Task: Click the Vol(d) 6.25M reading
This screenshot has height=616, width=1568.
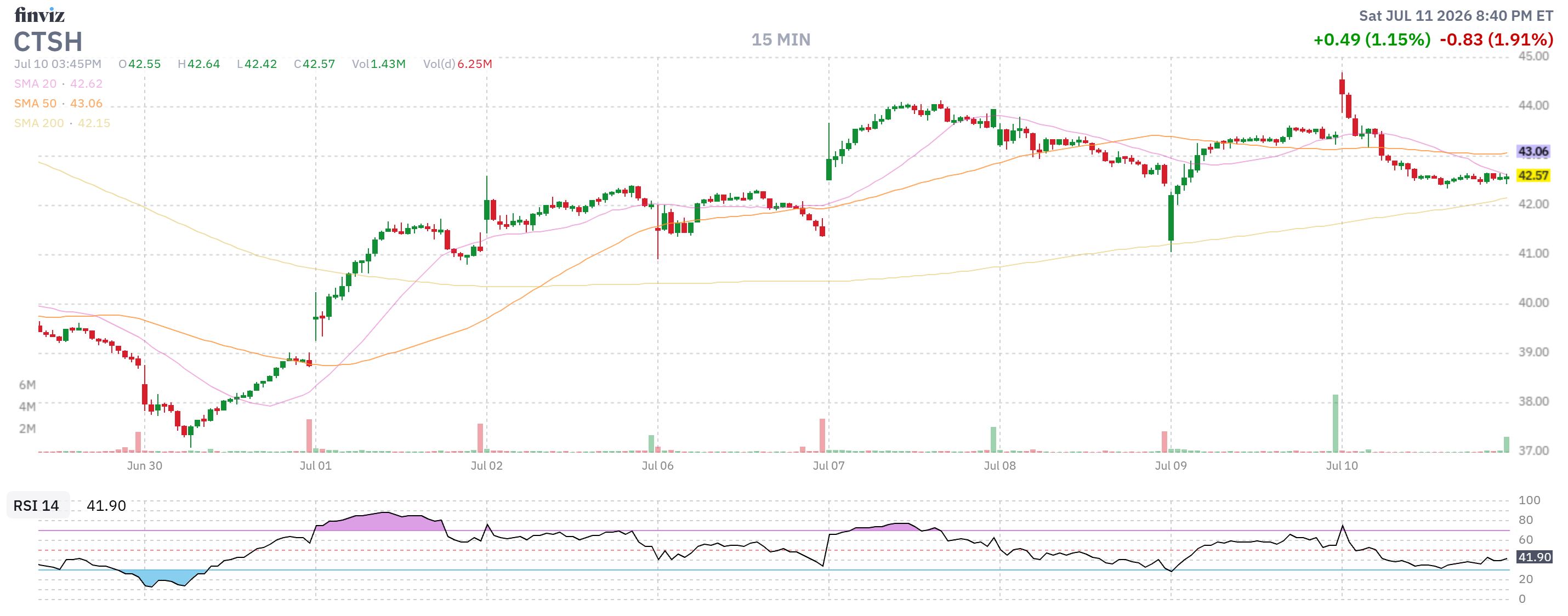Action: tap(458, 64)
